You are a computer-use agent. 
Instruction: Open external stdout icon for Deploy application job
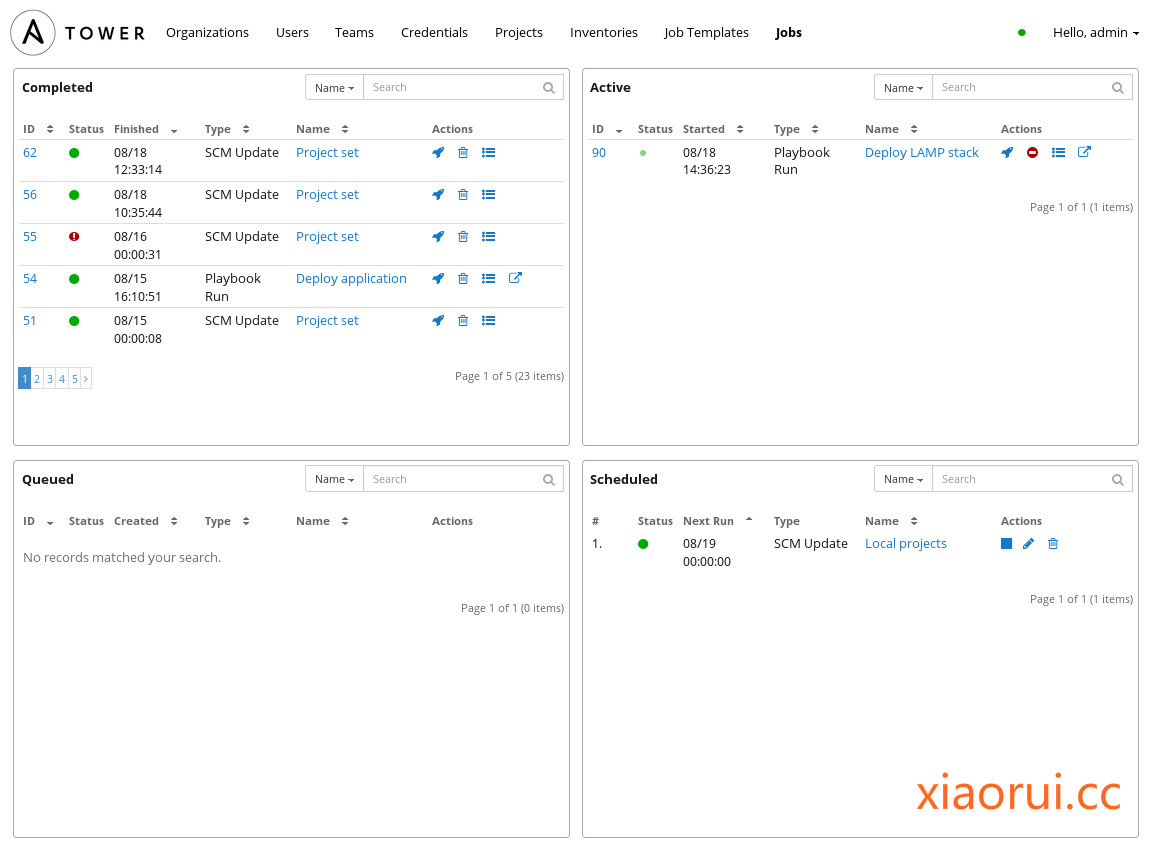pyautogui.click(x=515, y=279)
